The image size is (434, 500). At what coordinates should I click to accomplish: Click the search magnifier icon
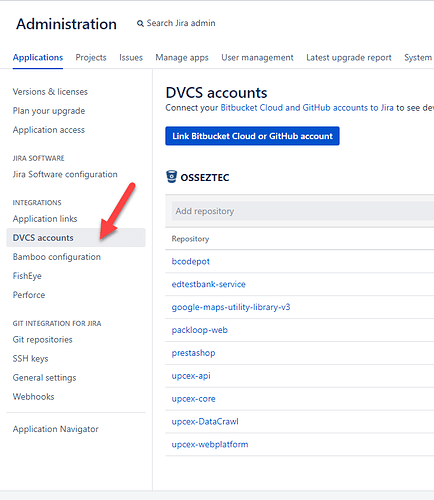point(140,24)
